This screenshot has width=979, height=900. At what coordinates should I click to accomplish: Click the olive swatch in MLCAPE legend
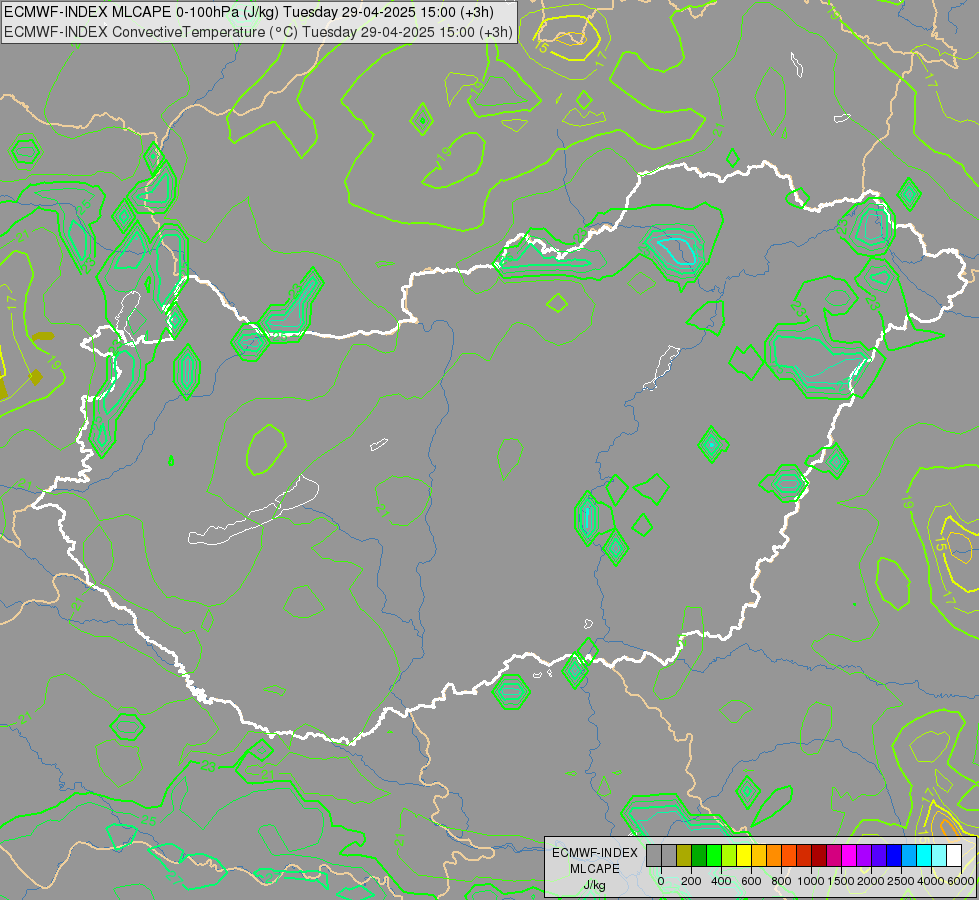[684, 855]
